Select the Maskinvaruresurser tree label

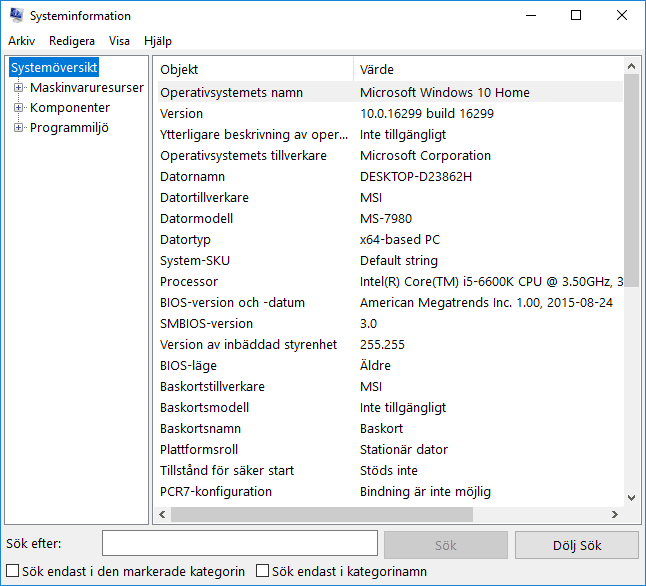(87, 87)
